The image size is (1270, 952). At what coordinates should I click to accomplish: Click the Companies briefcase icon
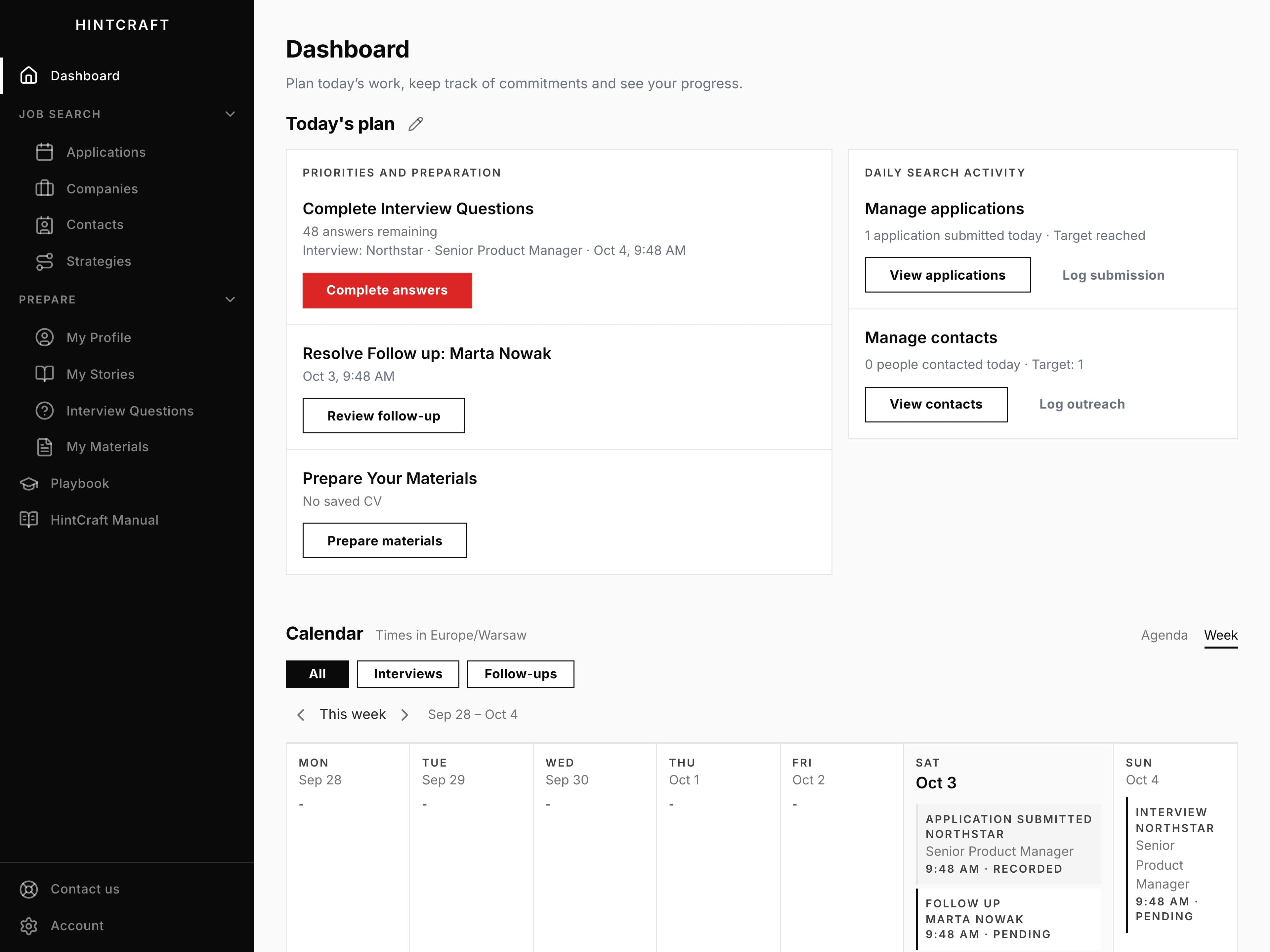(44, 189)
